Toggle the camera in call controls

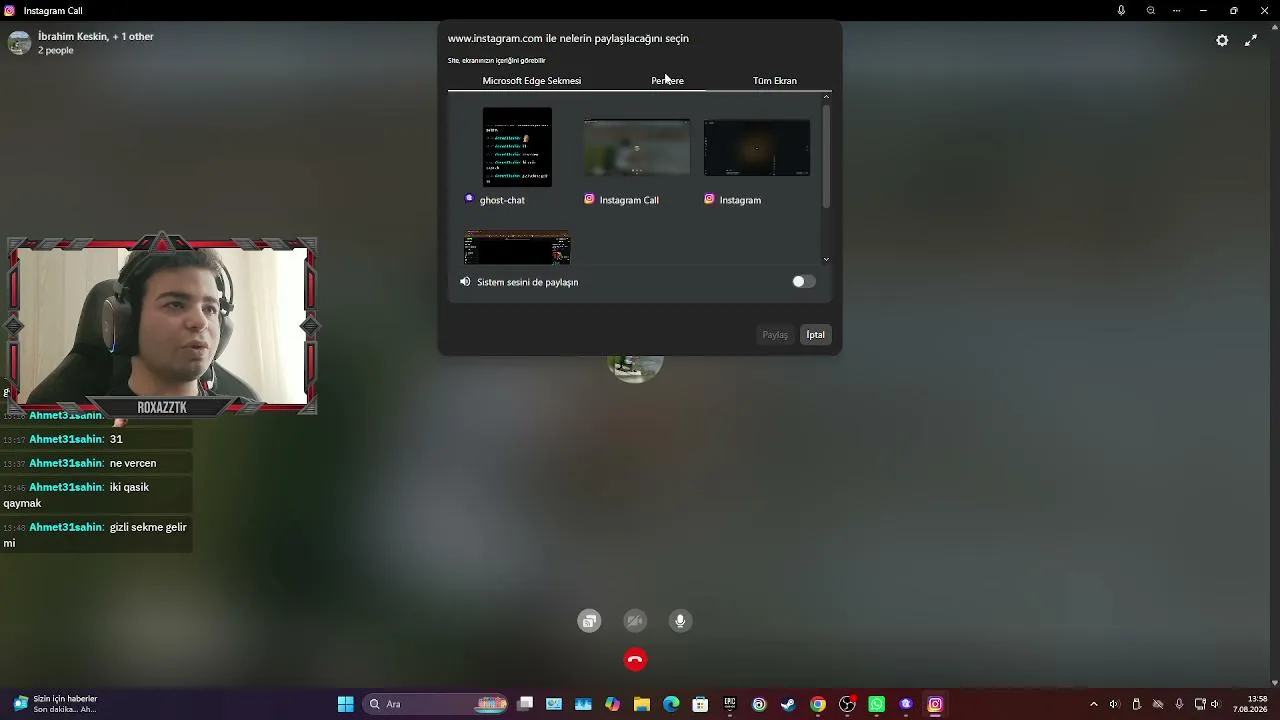pos(635,621)
